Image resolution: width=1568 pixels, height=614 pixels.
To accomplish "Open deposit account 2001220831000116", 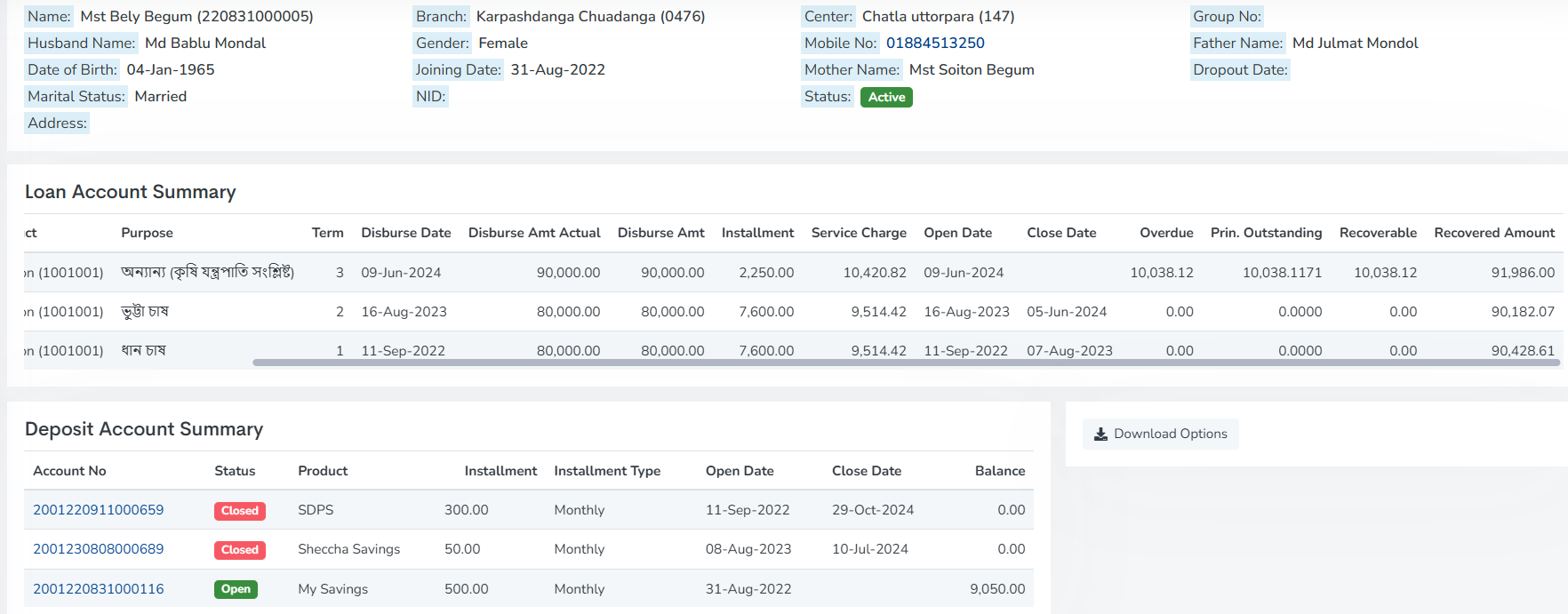I will (99, 589).
